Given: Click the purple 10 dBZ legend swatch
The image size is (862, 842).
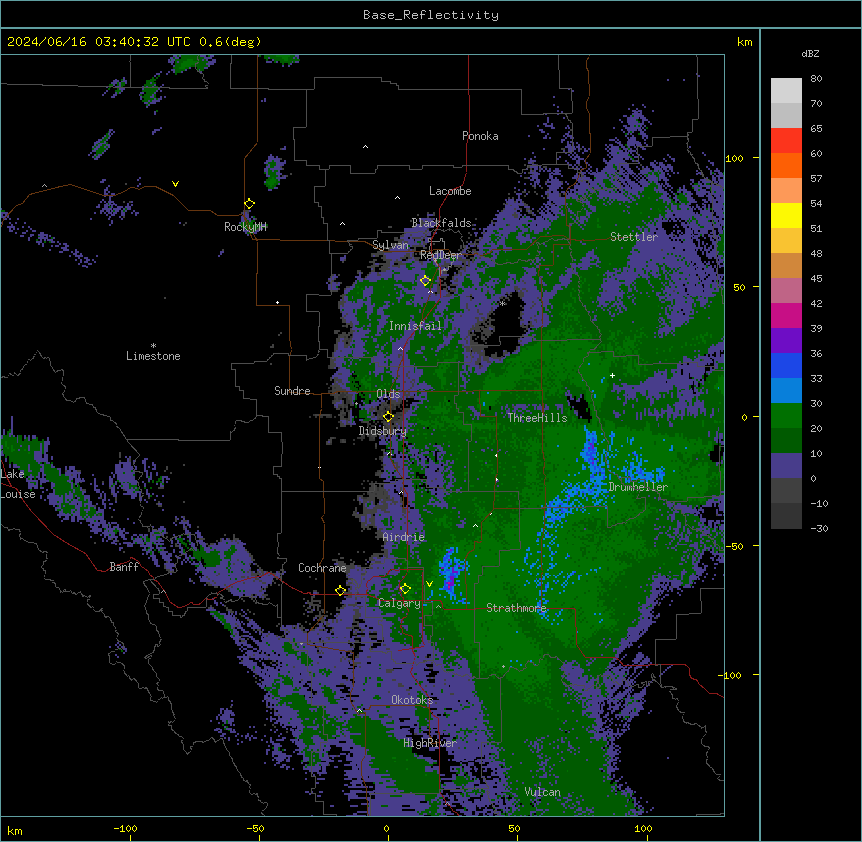Looking at the screenshot, I should click(786, 466).
